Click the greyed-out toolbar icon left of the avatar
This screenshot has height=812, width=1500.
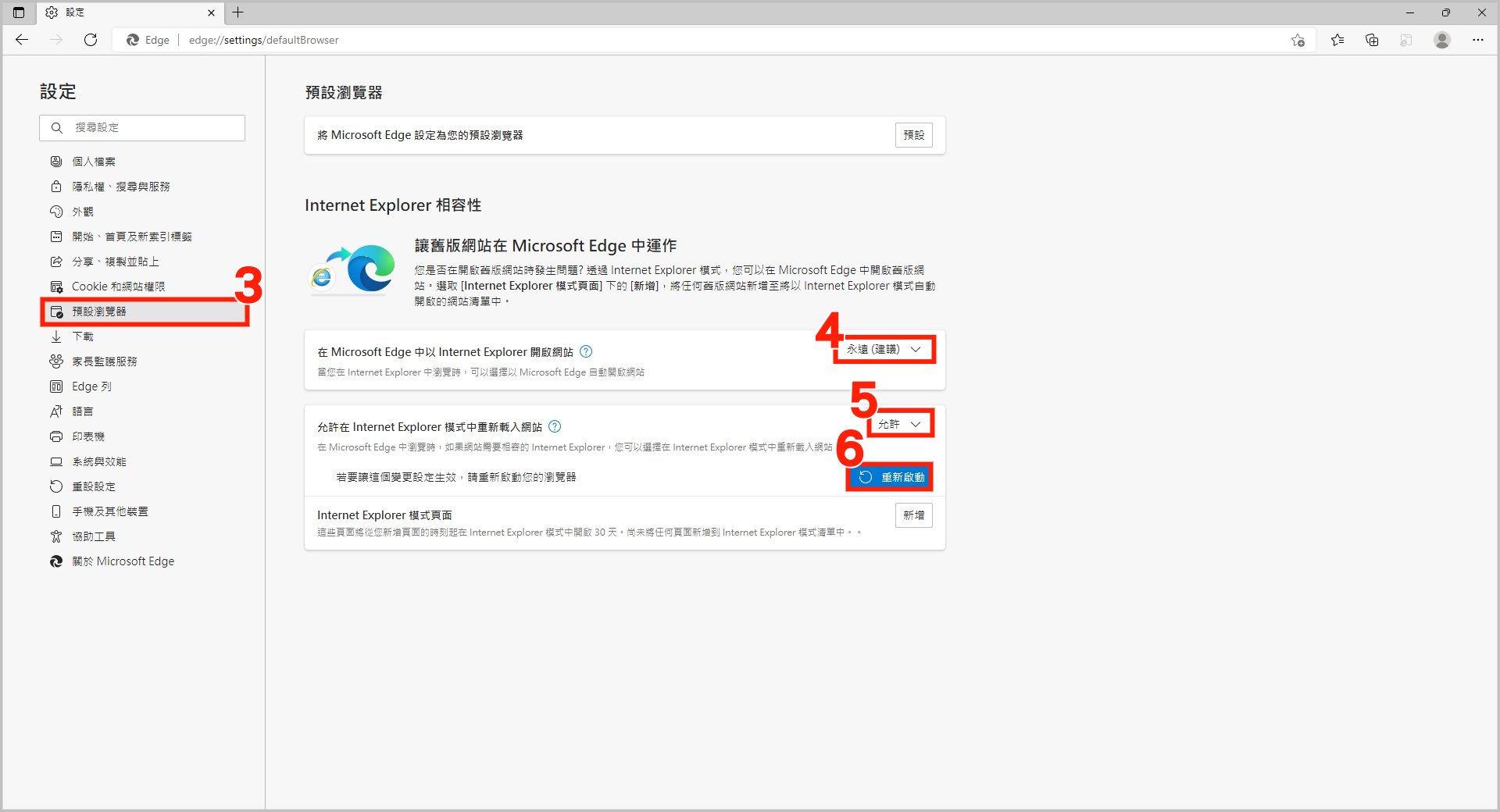(x=1406, y=40)
